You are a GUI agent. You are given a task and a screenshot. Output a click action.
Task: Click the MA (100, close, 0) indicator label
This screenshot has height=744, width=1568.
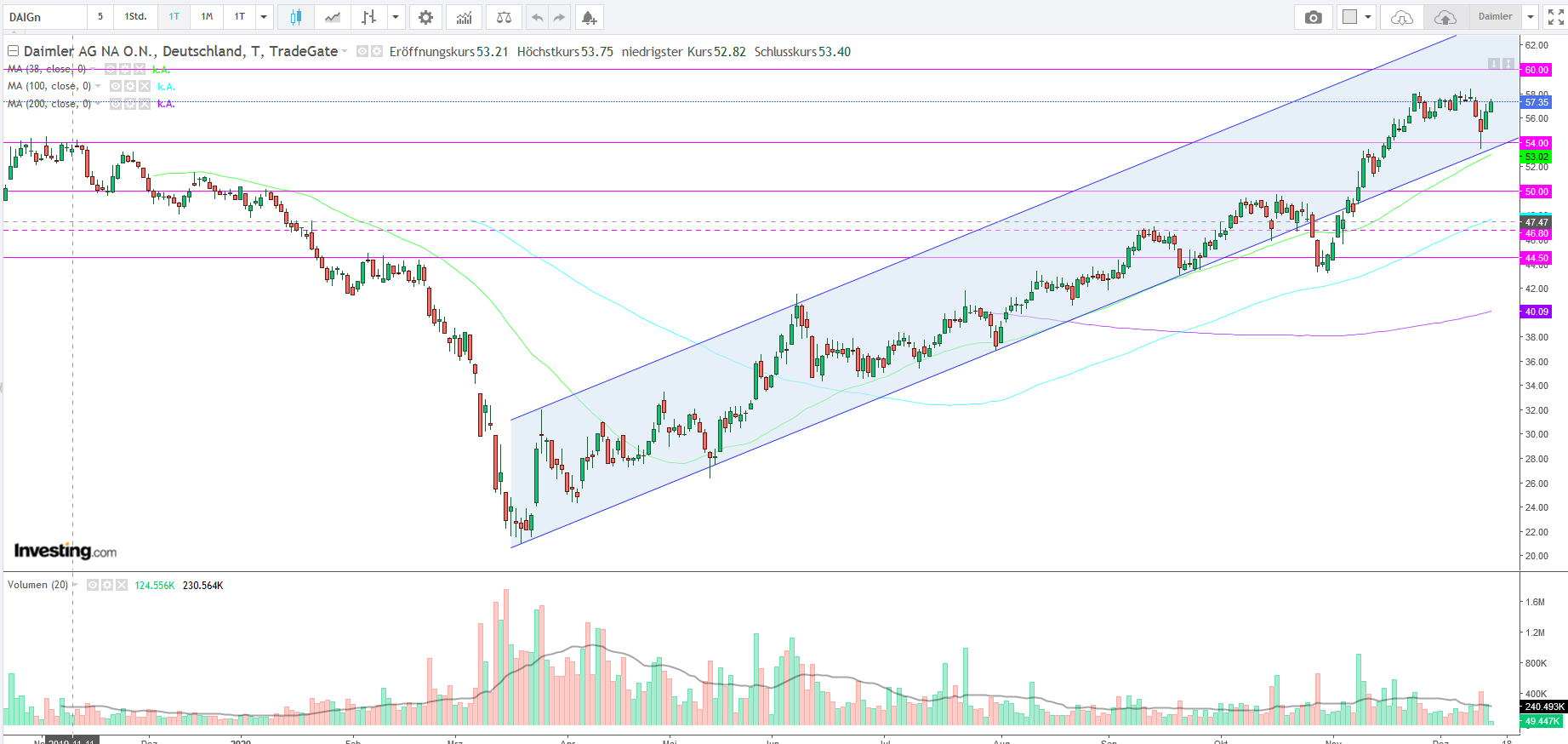(49, 86)
